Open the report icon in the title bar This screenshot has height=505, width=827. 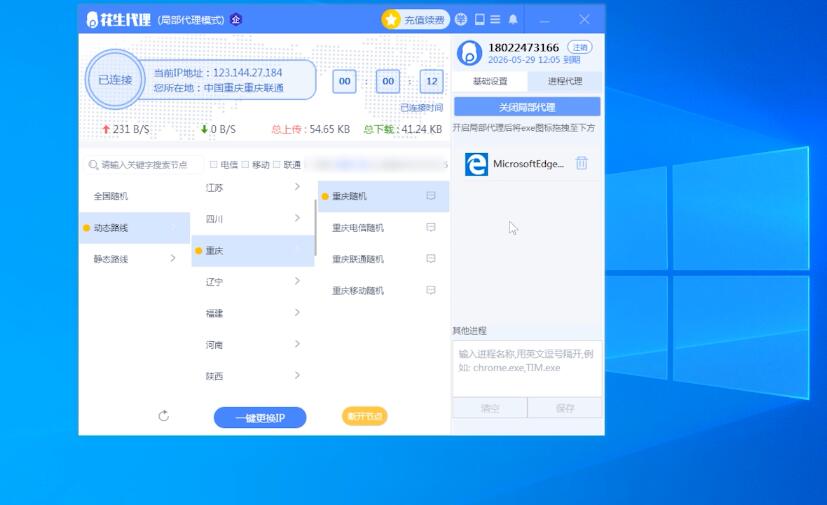click(461, 20)
